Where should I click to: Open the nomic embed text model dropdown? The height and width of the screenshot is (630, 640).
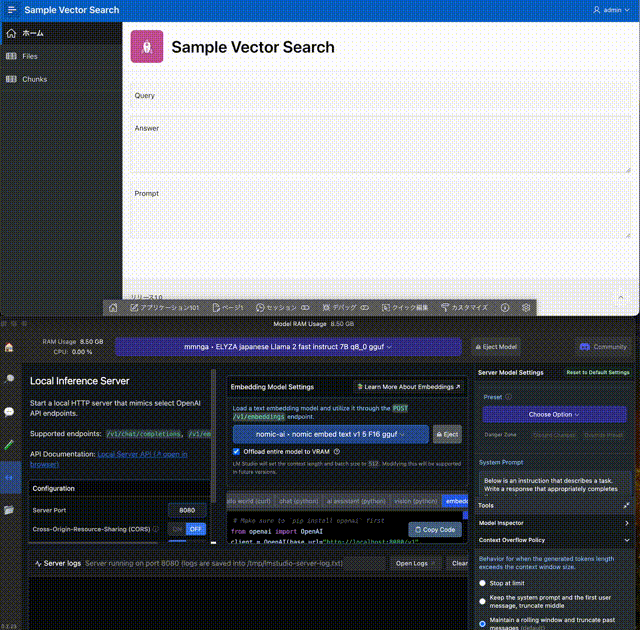(331, 435)
